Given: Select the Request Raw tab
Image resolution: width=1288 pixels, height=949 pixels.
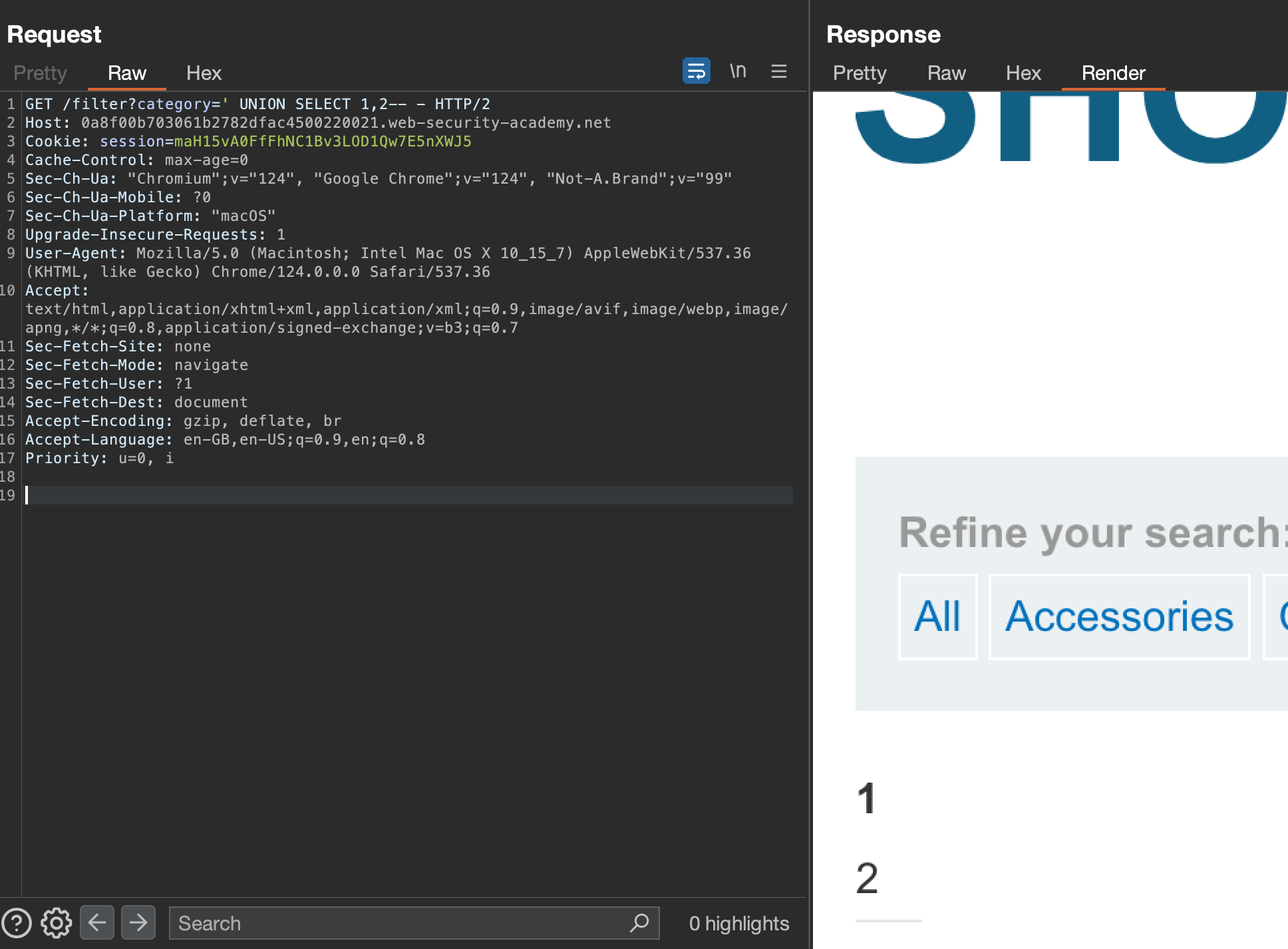Looking at the screenshot, I should click(x=126, y=73).
